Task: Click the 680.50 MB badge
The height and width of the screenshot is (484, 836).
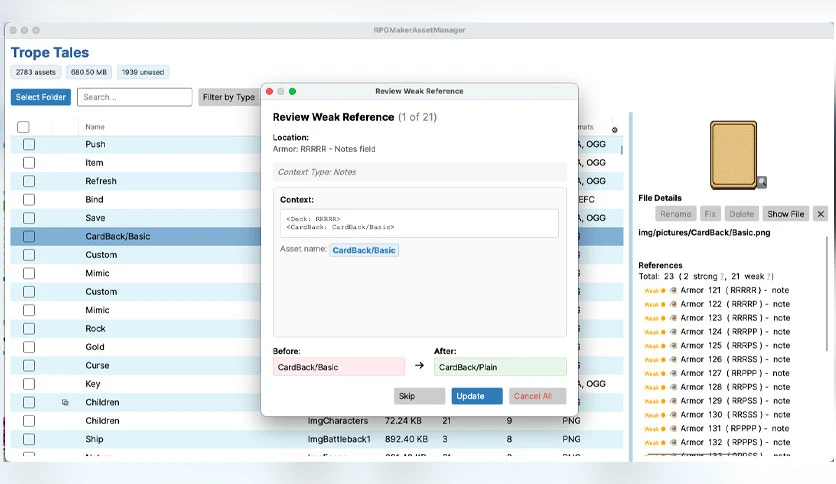Action: [89, 72]
